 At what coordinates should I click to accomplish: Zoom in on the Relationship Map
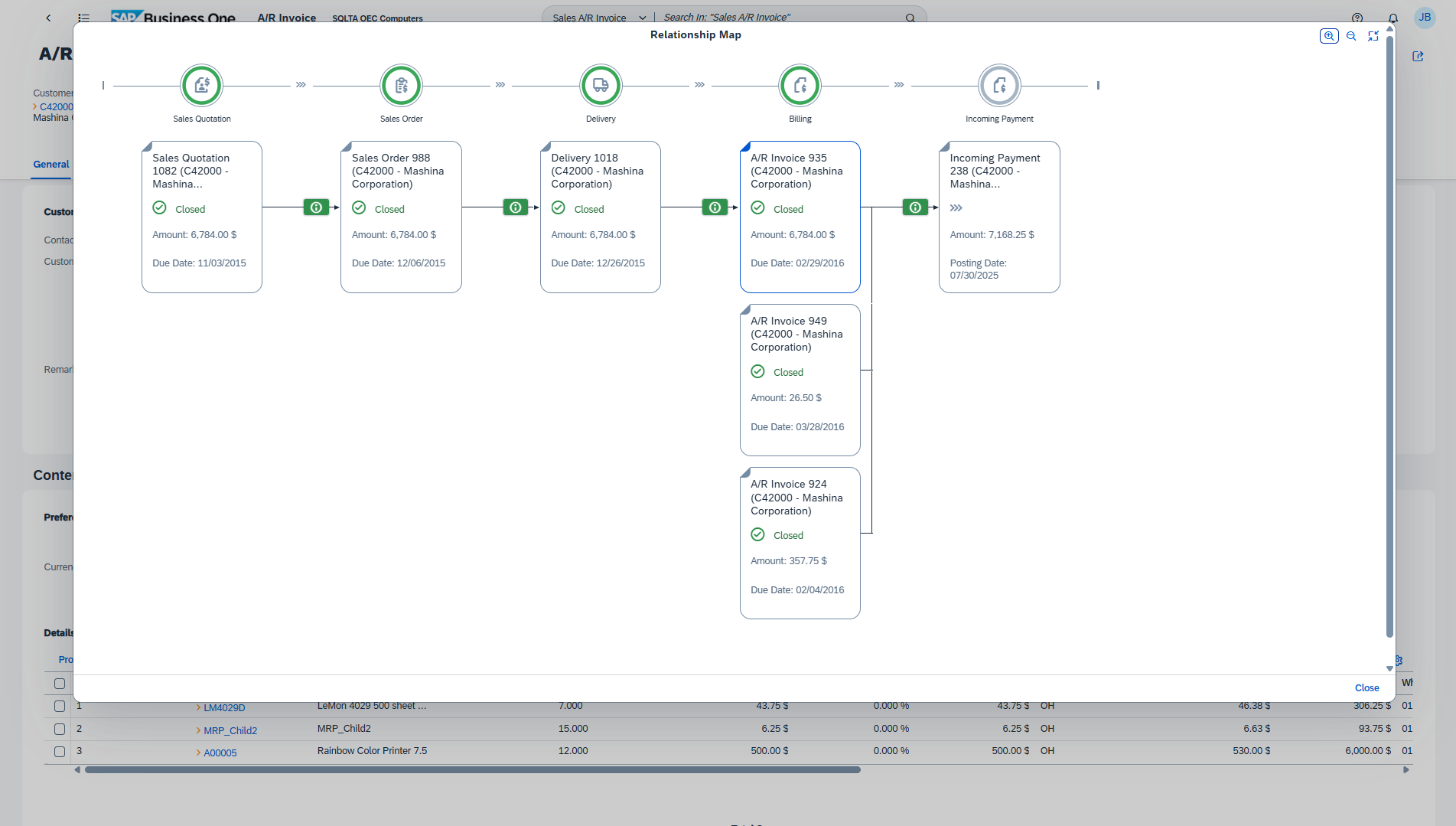(1329, 36)
